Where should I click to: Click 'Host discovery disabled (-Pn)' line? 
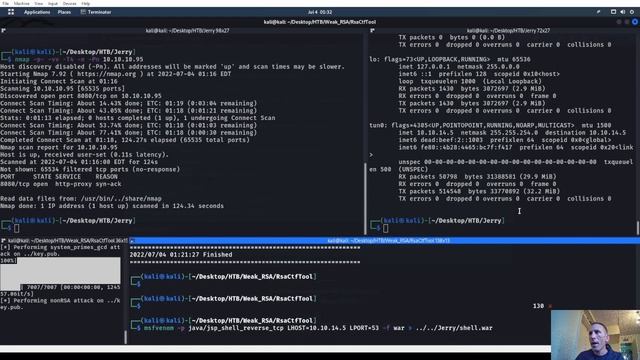[x=172, y=67]
